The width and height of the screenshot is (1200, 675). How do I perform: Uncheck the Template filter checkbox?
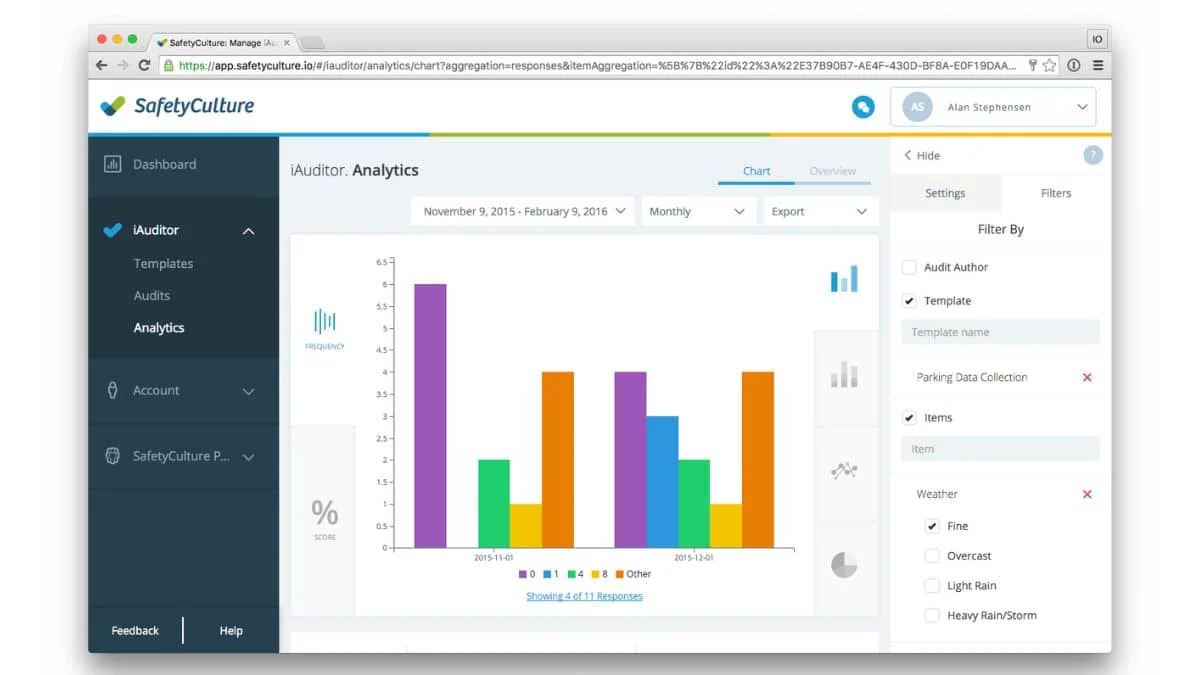click(x=909, y=300)
